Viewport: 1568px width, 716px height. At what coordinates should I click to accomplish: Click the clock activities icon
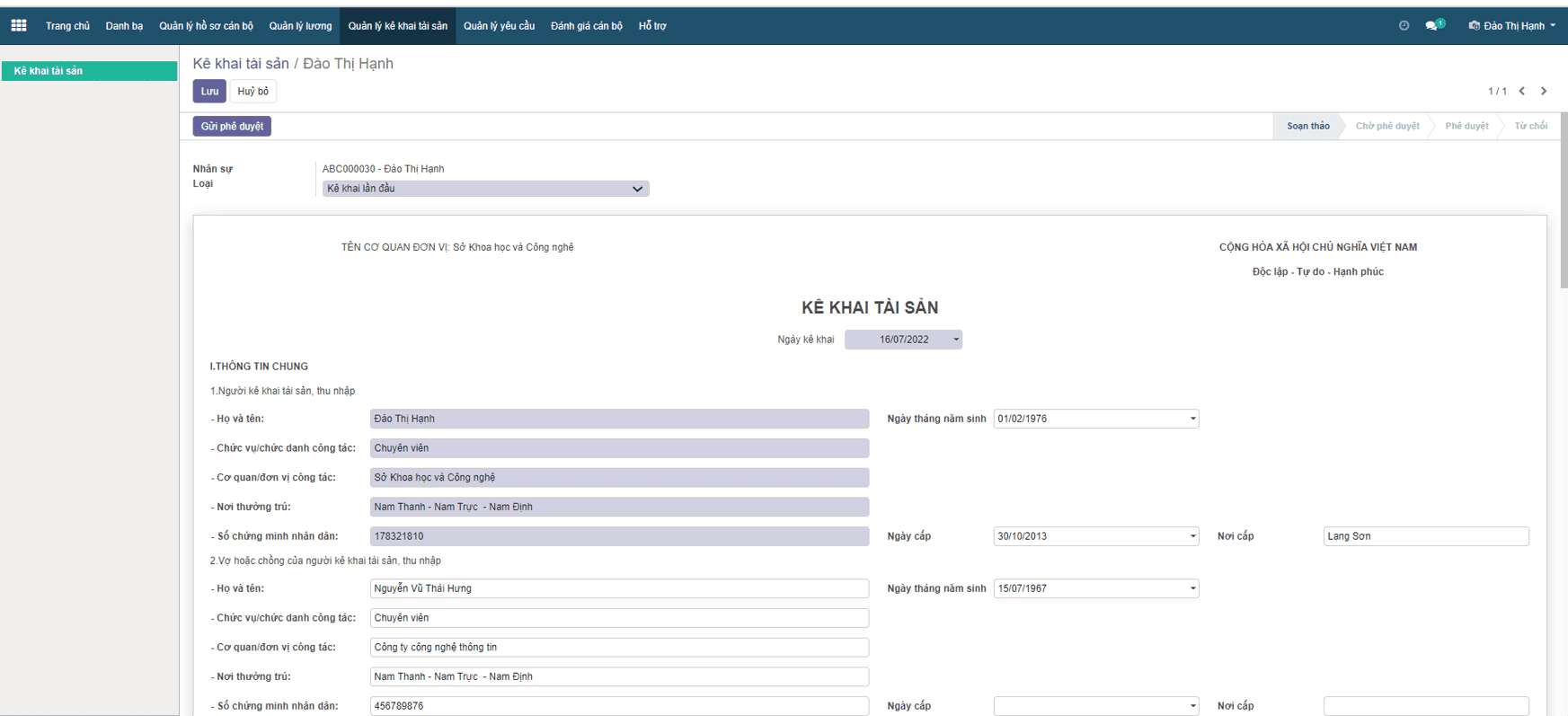(1404, 26)
